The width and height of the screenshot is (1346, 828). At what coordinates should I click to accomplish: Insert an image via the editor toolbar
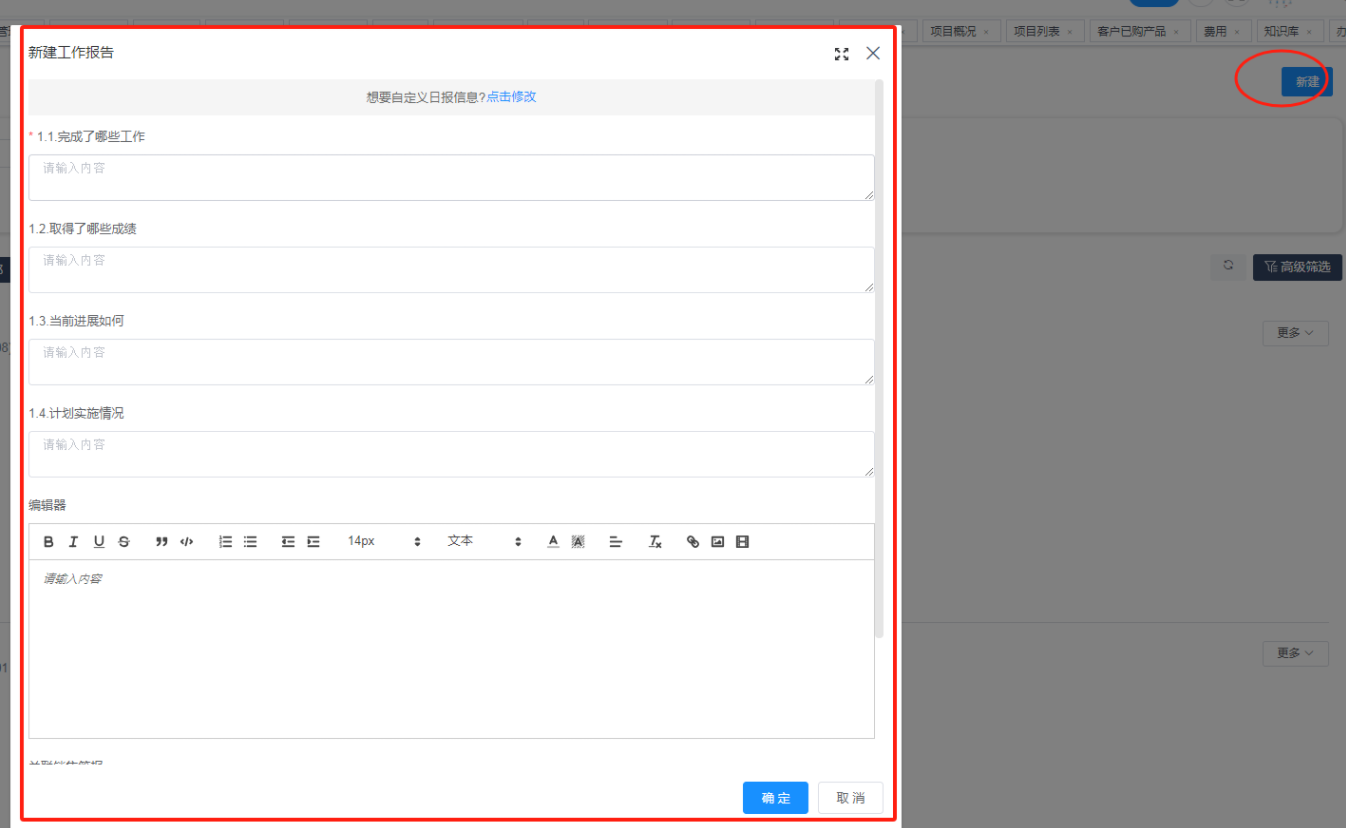(717, 542)
